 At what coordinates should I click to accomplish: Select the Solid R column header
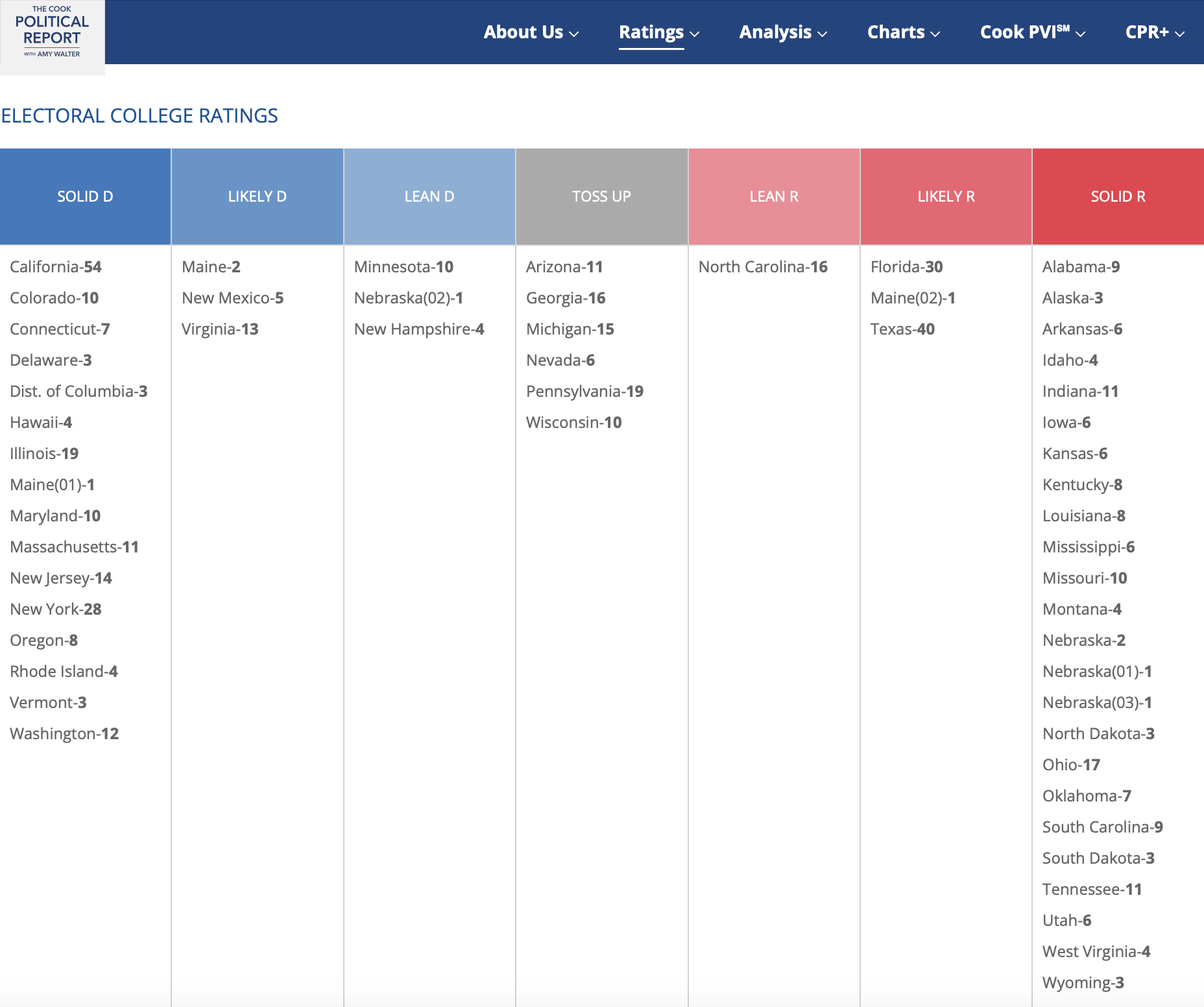[1118, 196]
